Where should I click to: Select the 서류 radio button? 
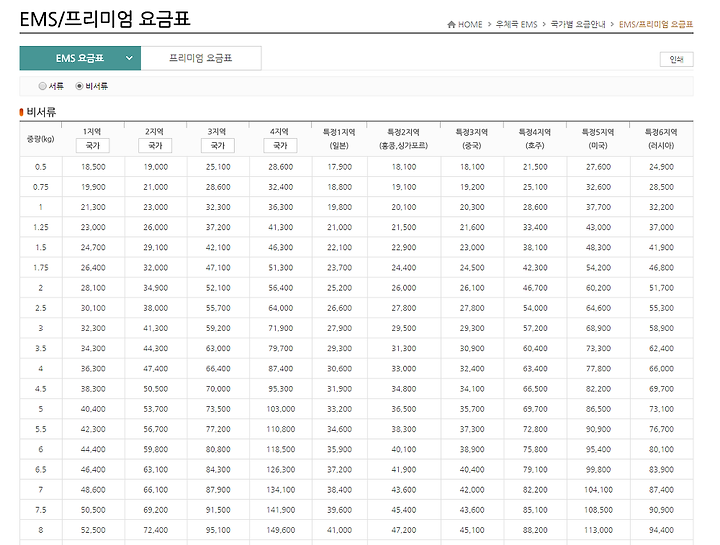(43, 86)
